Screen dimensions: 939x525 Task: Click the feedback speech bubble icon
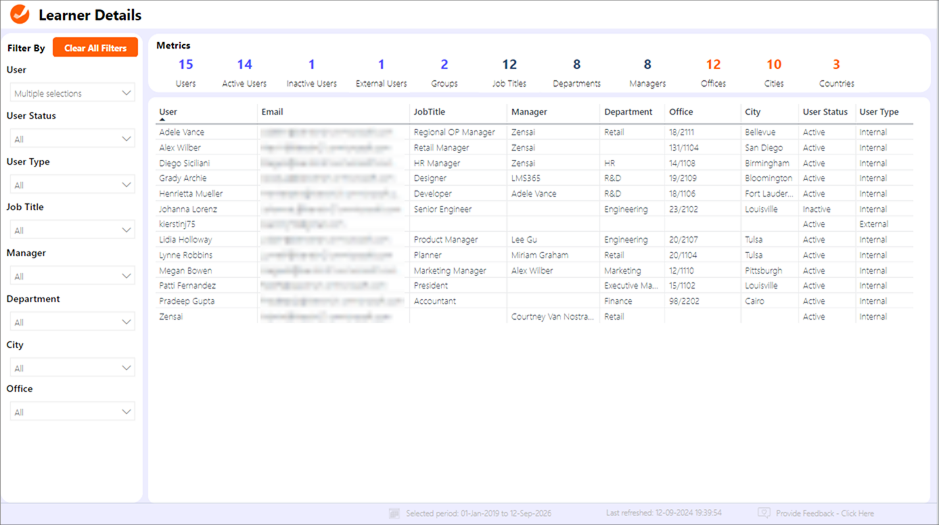pyautogui.click(x=764, y=513)
